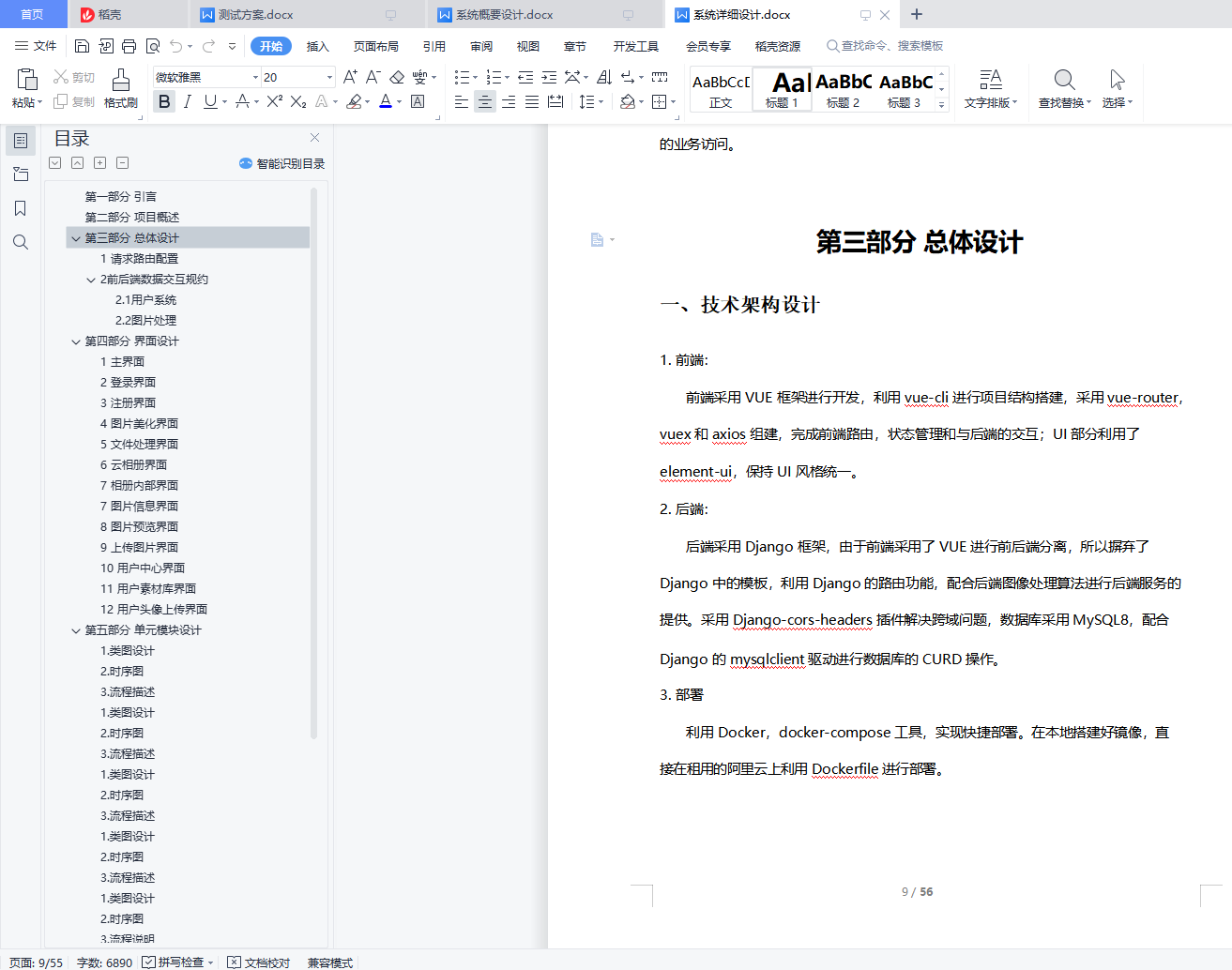The height and width of the screenshot is (970, 1232).
Task: Click the Find and Replace icon
Action: point(1064,80)
